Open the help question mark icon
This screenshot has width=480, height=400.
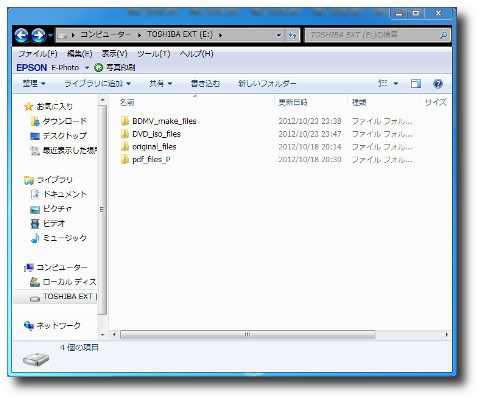coord(438,84)
